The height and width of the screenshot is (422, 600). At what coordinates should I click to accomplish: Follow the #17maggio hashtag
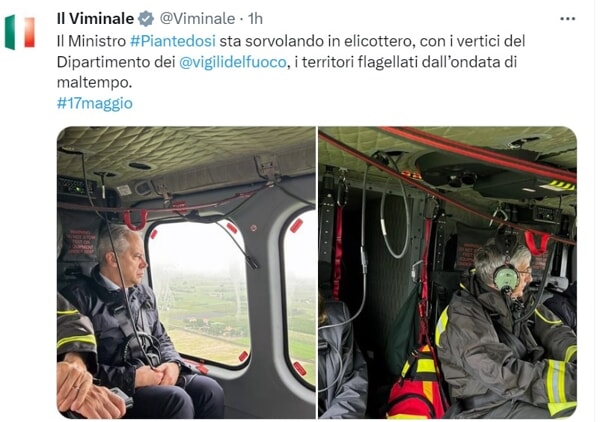click(95, 103)
